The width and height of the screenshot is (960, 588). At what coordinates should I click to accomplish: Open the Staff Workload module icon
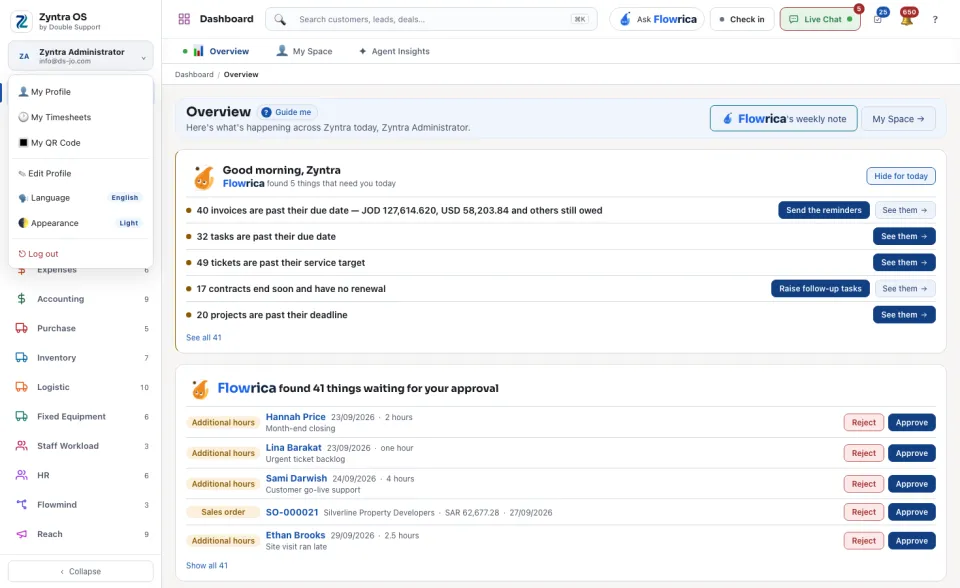point(21,446)
